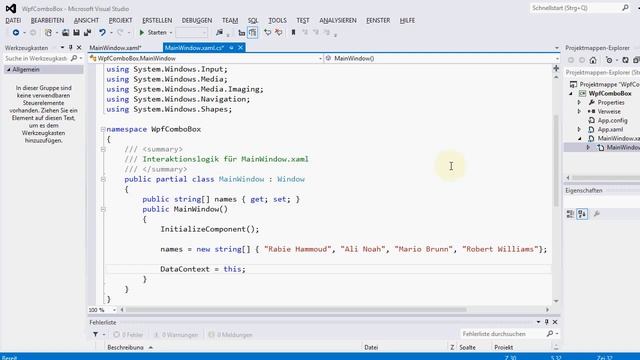This screenshot has width=640, height=360.
Task: Click the Werkzeugkasten search magnifier icon
Action: point(74,58)
